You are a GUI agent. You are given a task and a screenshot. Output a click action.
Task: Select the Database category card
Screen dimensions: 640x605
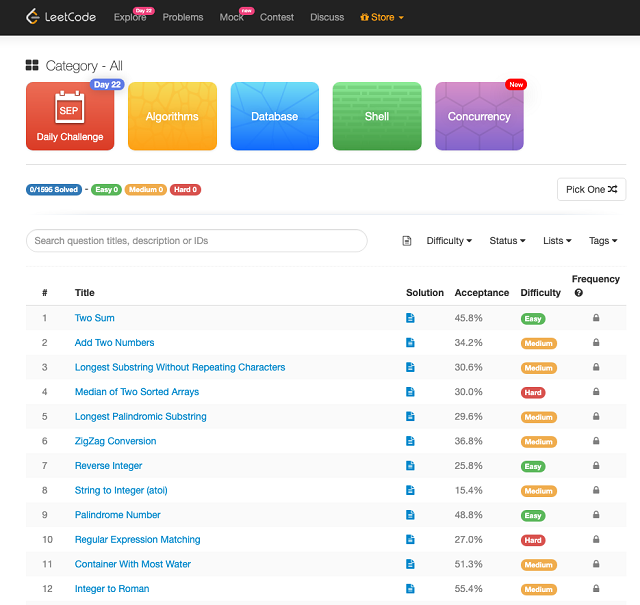(x=275, y=116)
